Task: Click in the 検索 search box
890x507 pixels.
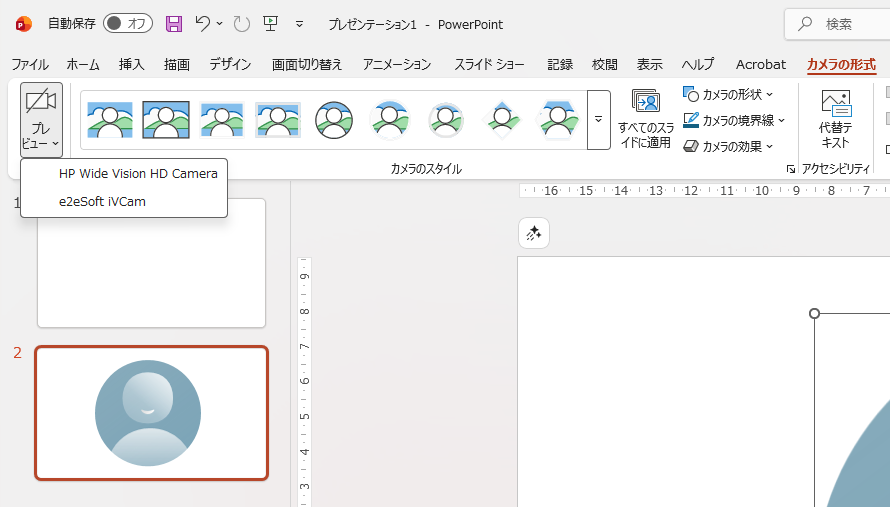Action: (x=837, y=24)
